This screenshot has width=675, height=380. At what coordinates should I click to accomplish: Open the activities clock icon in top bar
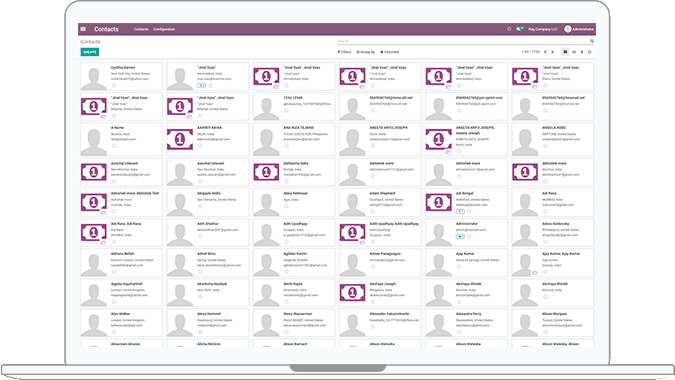click(x=509, y=29)
